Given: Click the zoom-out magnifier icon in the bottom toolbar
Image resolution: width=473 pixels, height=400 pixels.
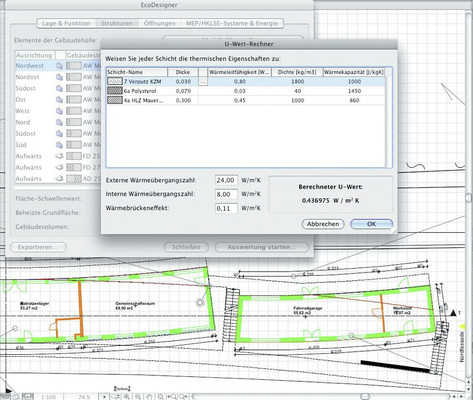Looking at the screenshot, I should 138,397.
